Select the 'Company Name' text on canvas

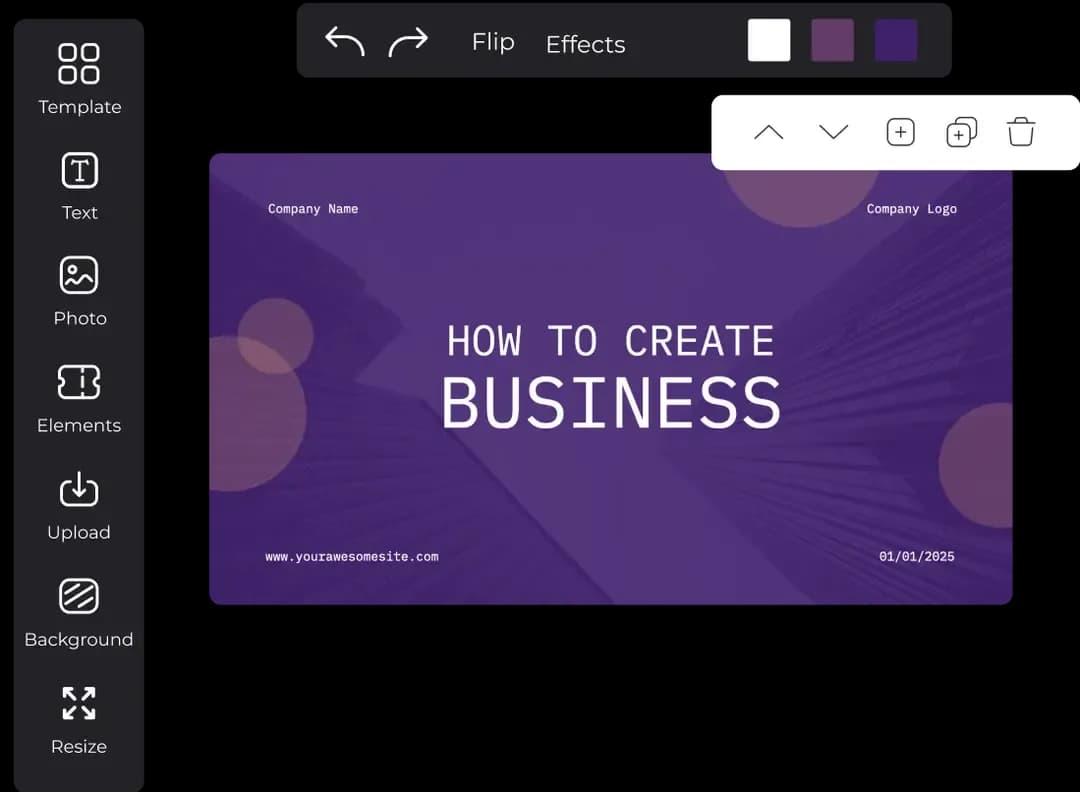313,209
